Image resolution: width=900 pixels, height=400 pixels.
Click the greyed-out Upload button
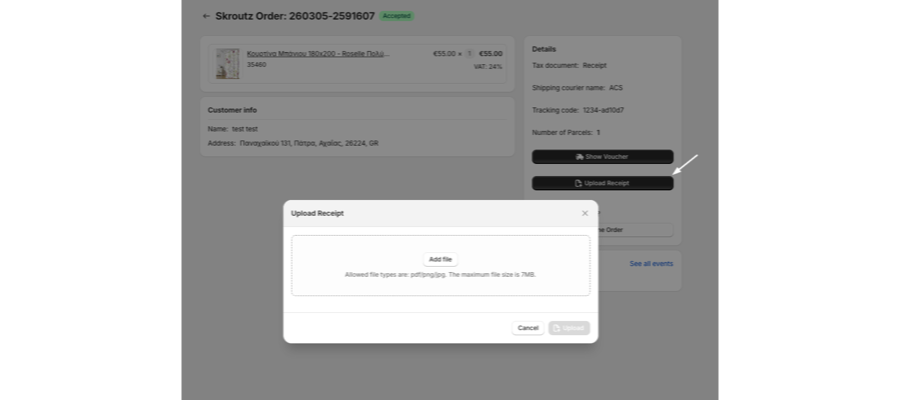[x=569, y=328]
